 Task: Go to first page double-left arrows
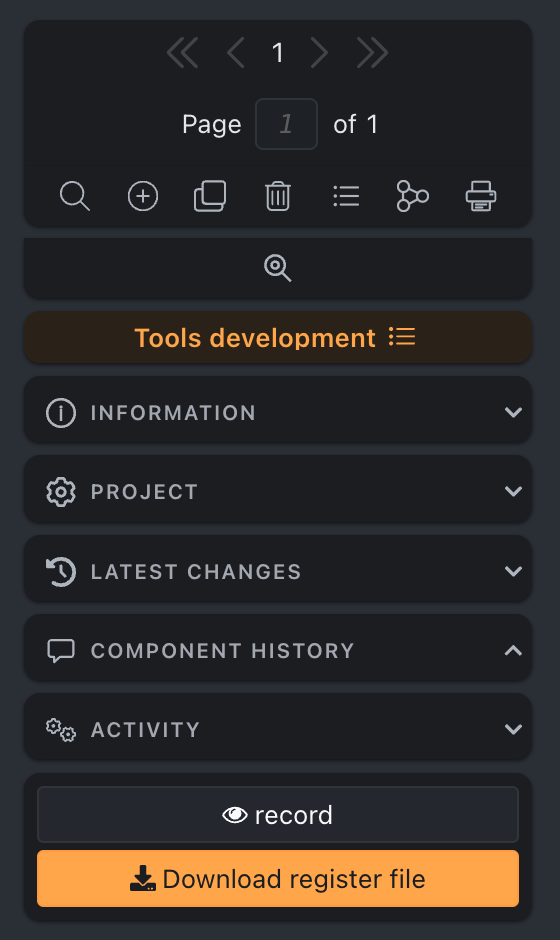182,53
